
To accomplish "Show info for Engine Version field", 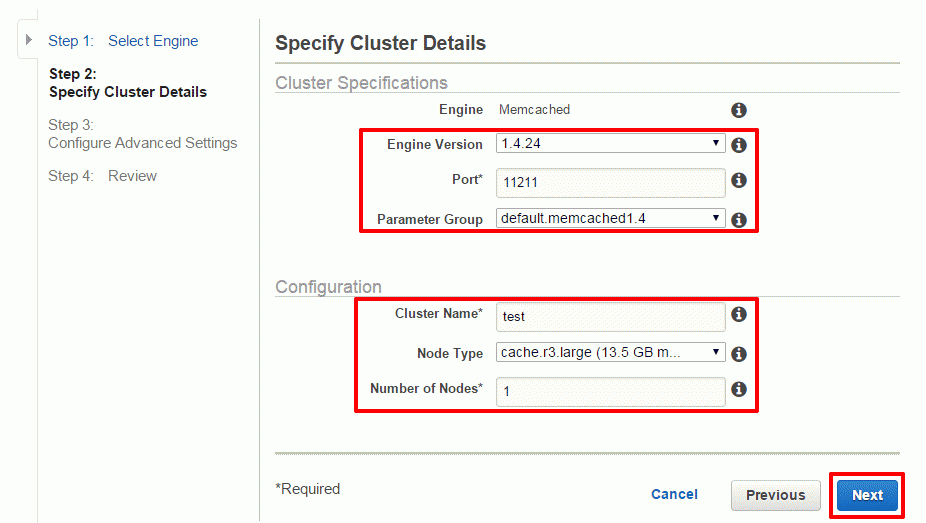I will (x=738, y=145).
